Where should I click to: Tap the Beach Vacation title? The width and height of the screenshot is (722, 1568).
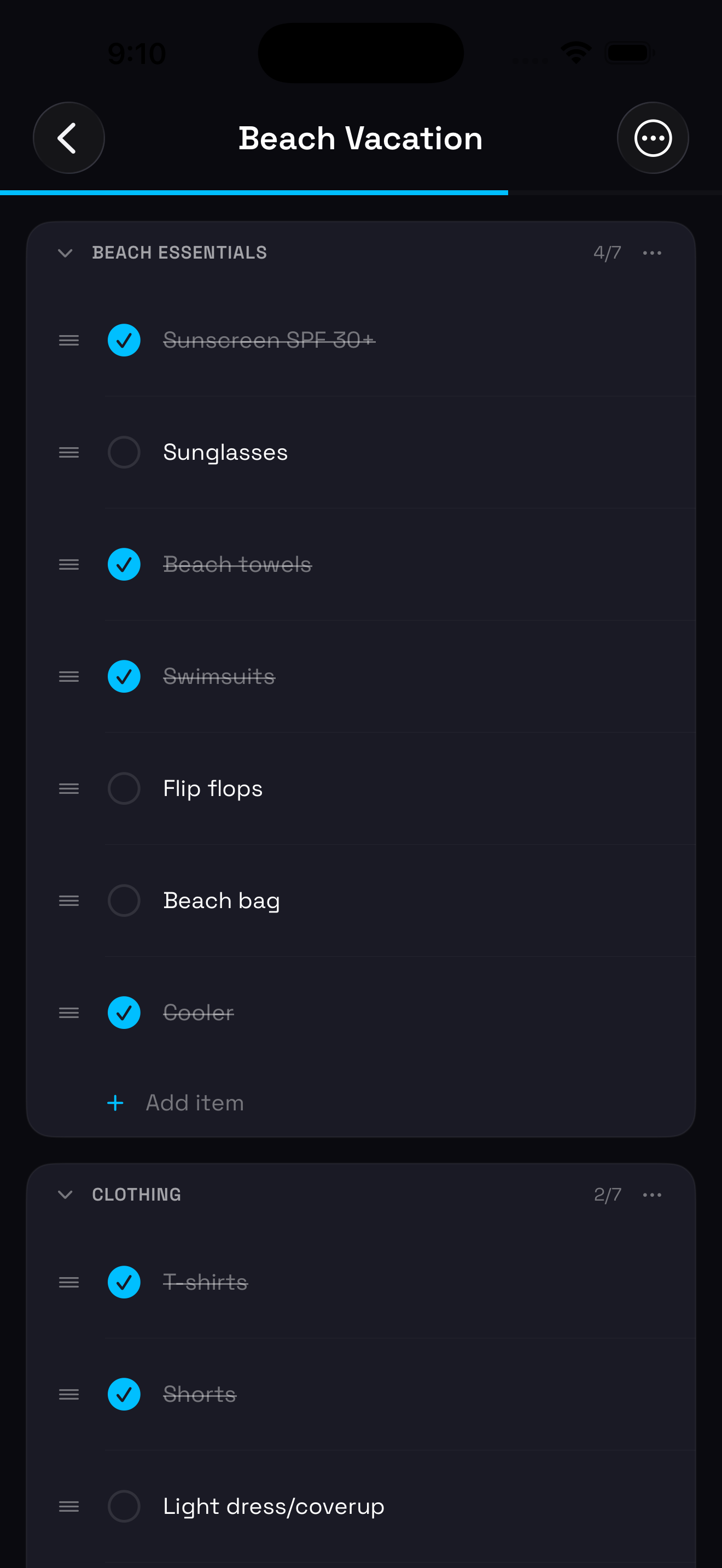tap(360, 138)
